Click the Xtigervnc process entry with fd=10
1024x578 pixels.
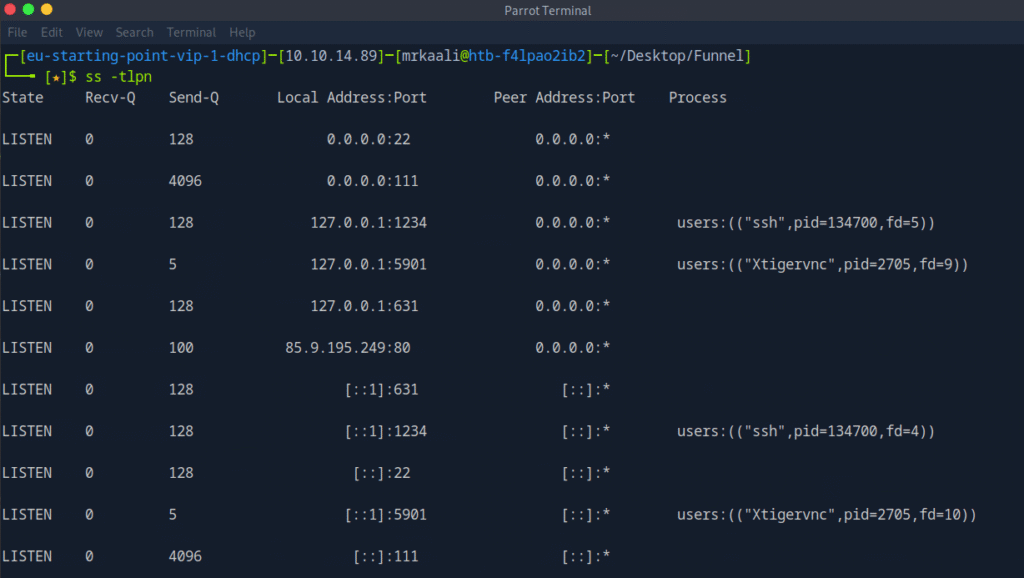click(826, 515)
